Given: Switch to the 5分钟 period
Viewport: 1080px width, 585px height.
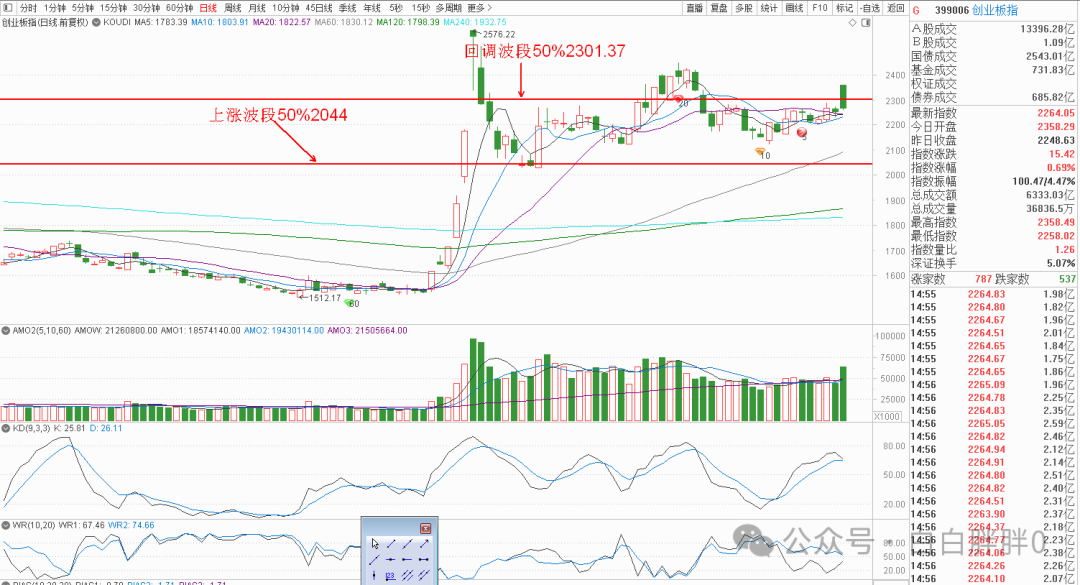Looking at the screenshot, I should [83, 8].
